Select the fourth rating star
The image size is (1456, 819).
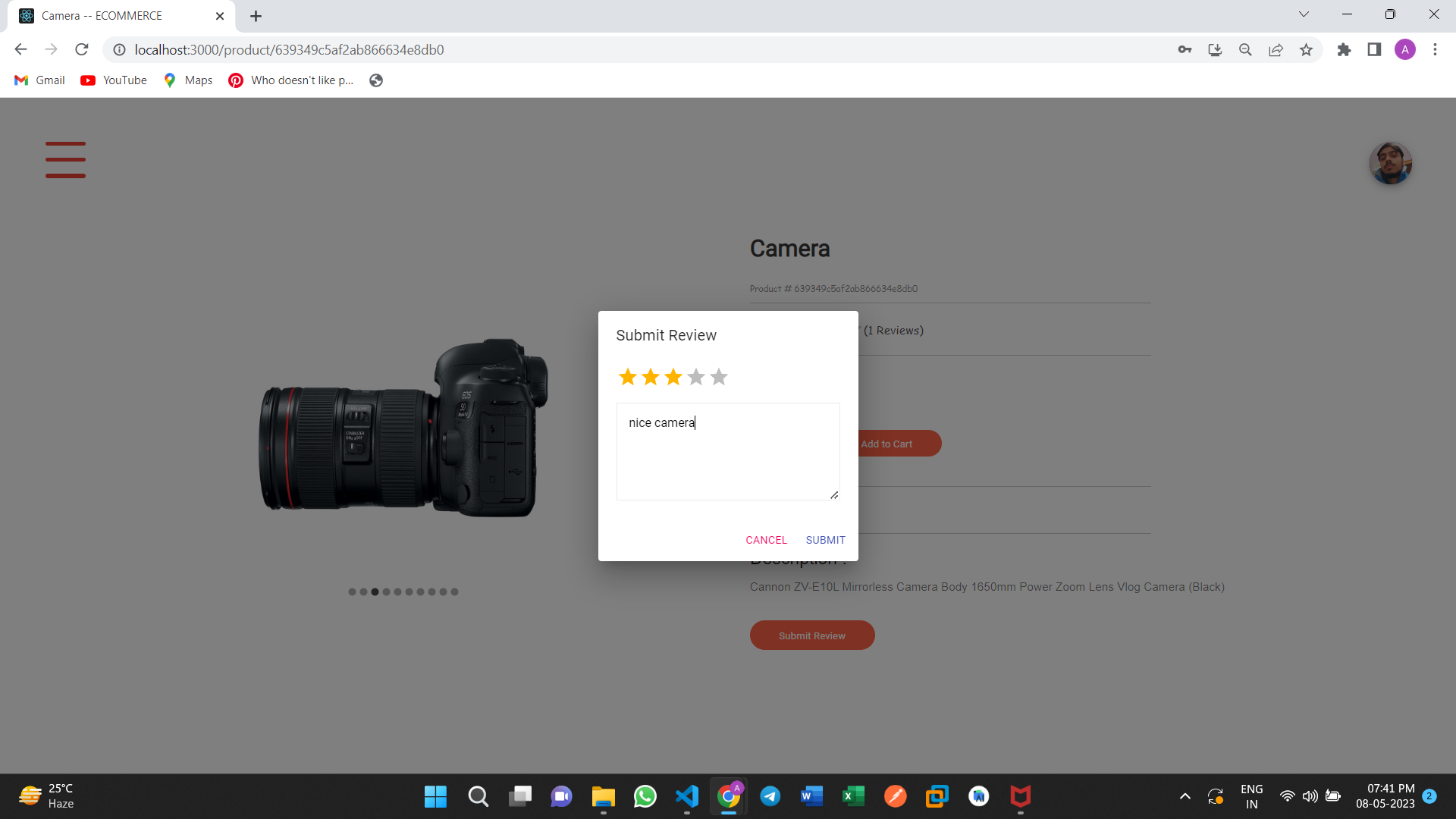click(x=695, y=377)
